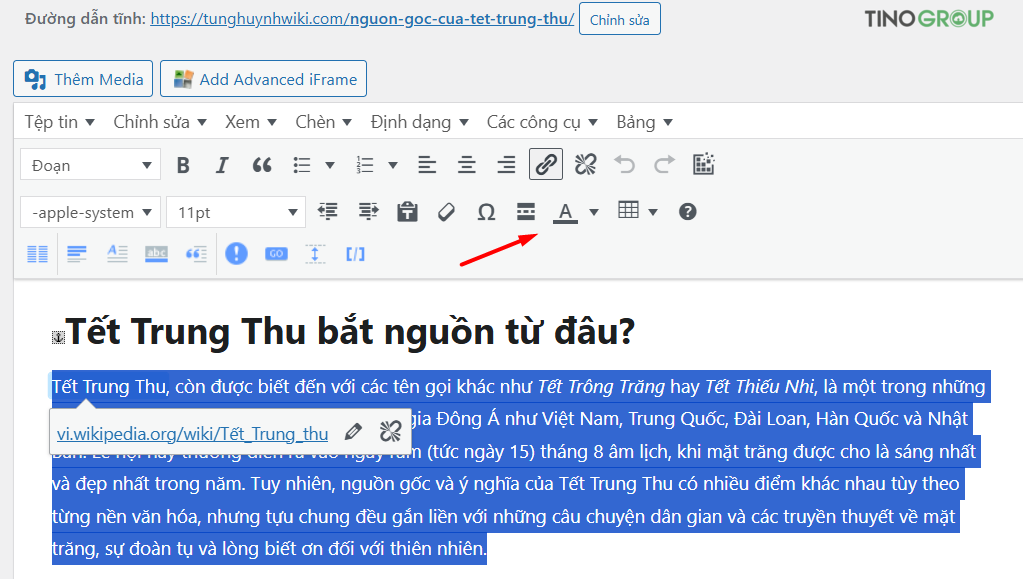
Task: Click the Add Advanced iFrame button
Action: coord(264,79)
